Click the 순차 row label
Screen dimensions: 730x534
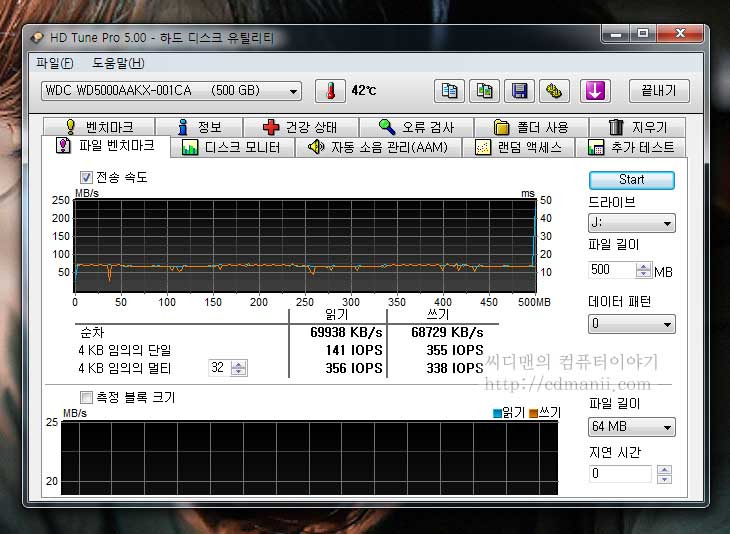(x=92, y=332)
